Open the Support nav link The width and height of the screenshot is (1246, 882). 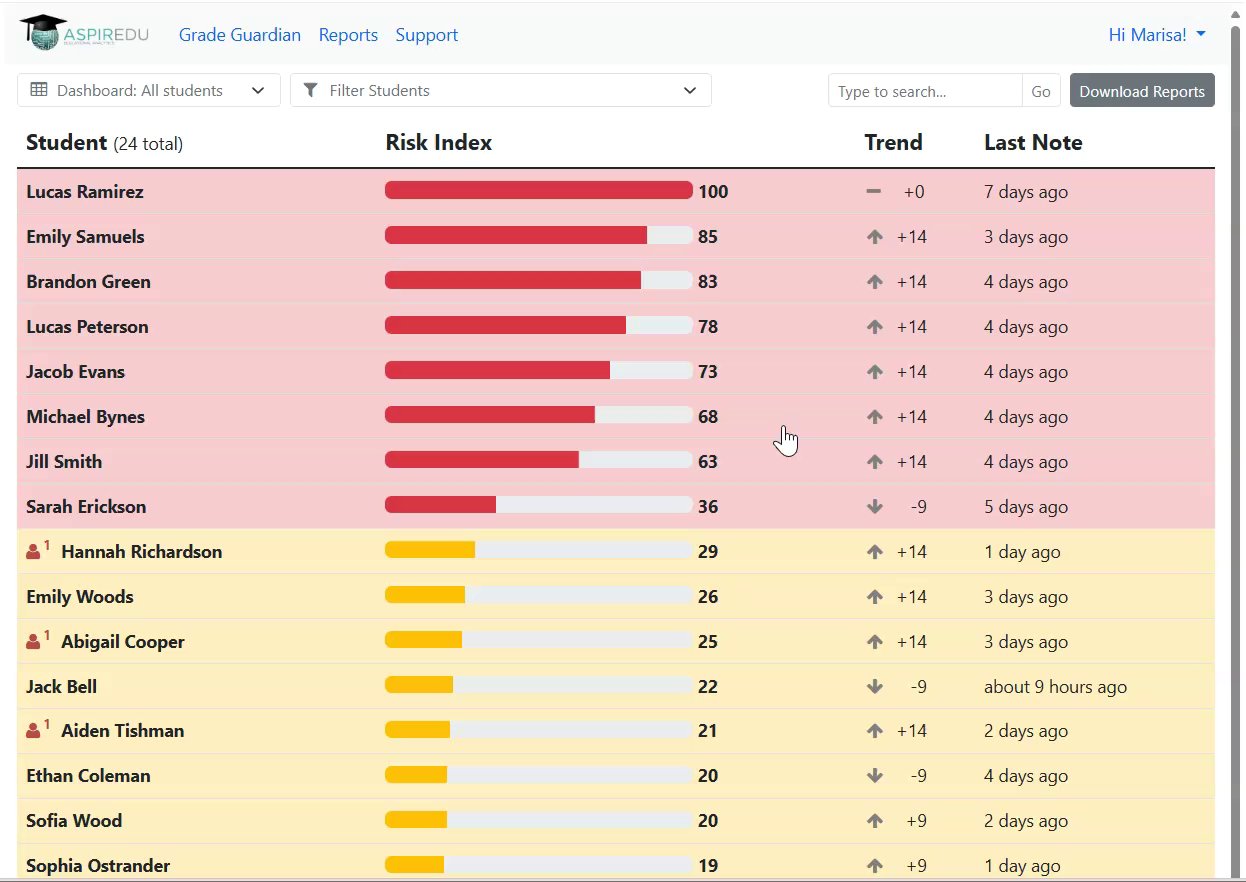(427, 35)
